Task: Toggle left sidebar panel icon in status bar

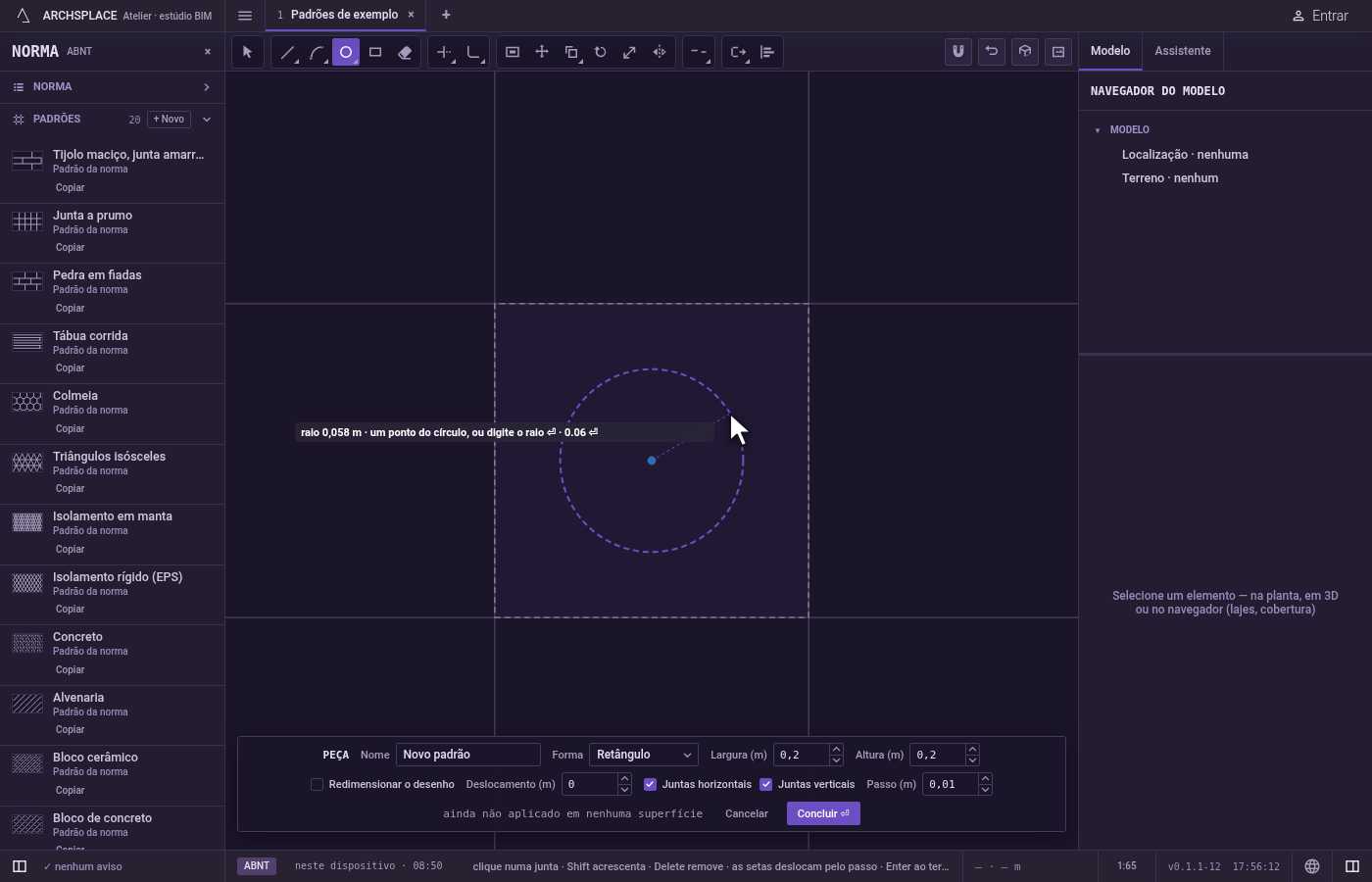Action: 19,866
